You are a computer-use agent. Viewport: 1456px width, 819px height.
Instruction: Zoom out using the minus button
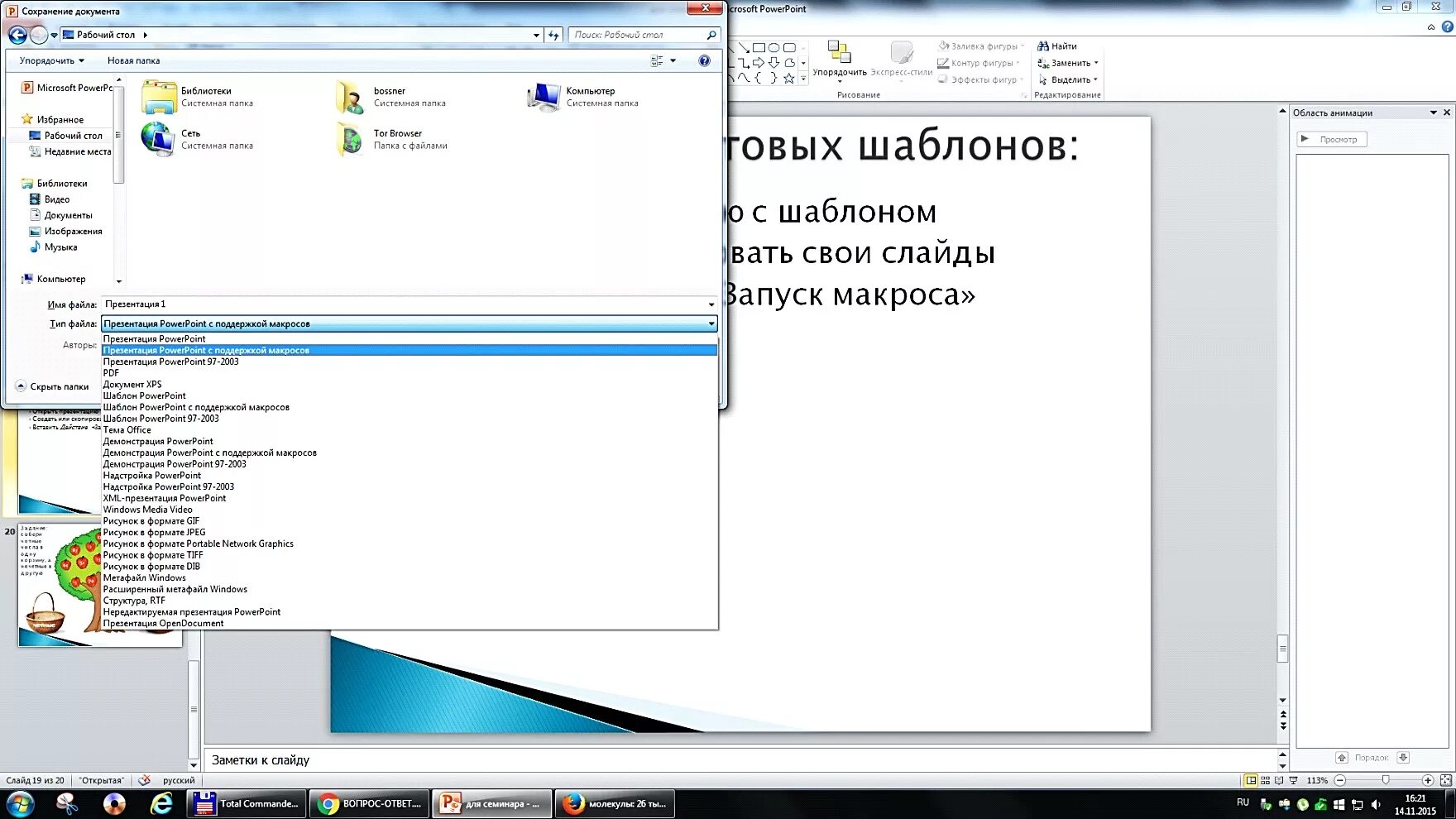(x=1340, y=780)
